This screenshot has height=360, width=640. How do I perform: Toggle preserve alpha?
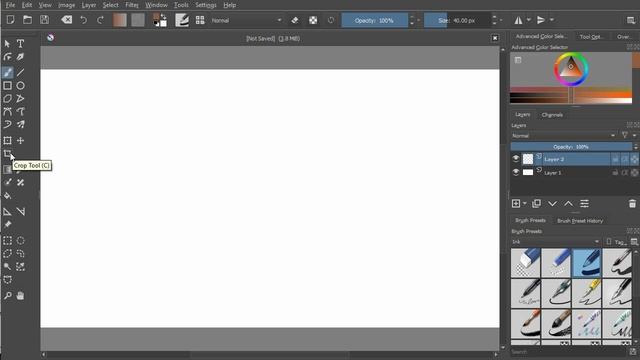click(x=313, y=20)
